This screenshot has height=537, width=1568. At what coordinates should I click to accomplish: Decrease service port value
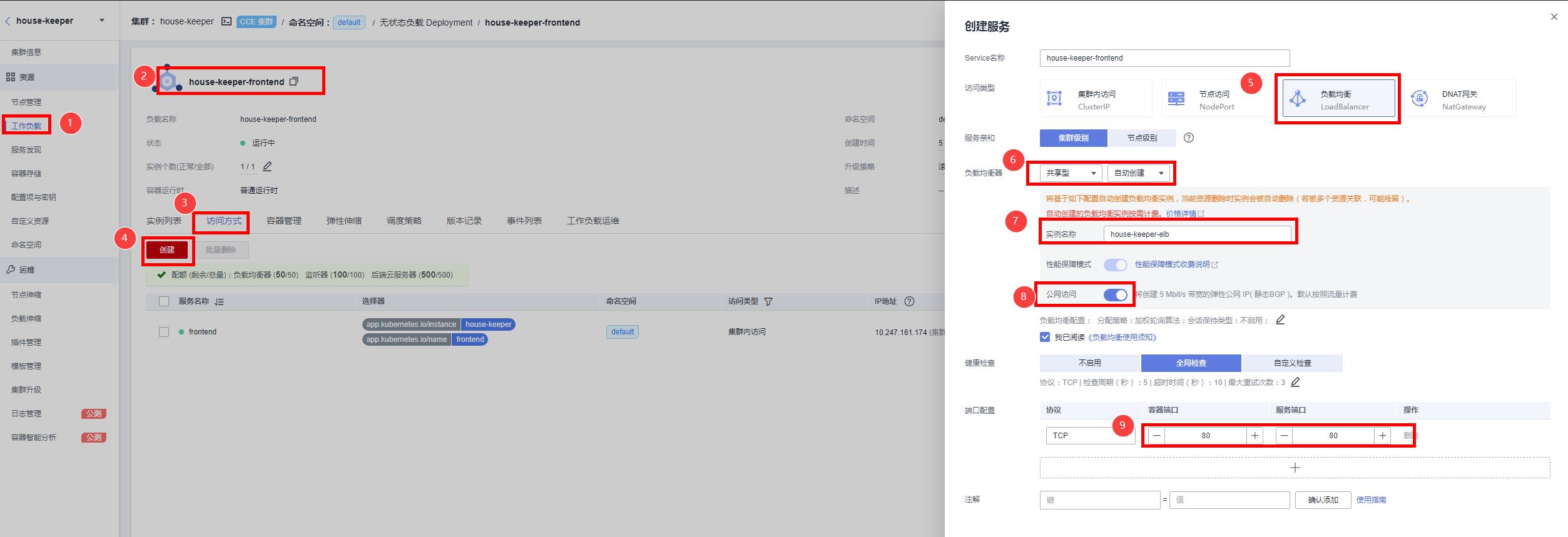pyautogui.click(x=1285, y=436)
